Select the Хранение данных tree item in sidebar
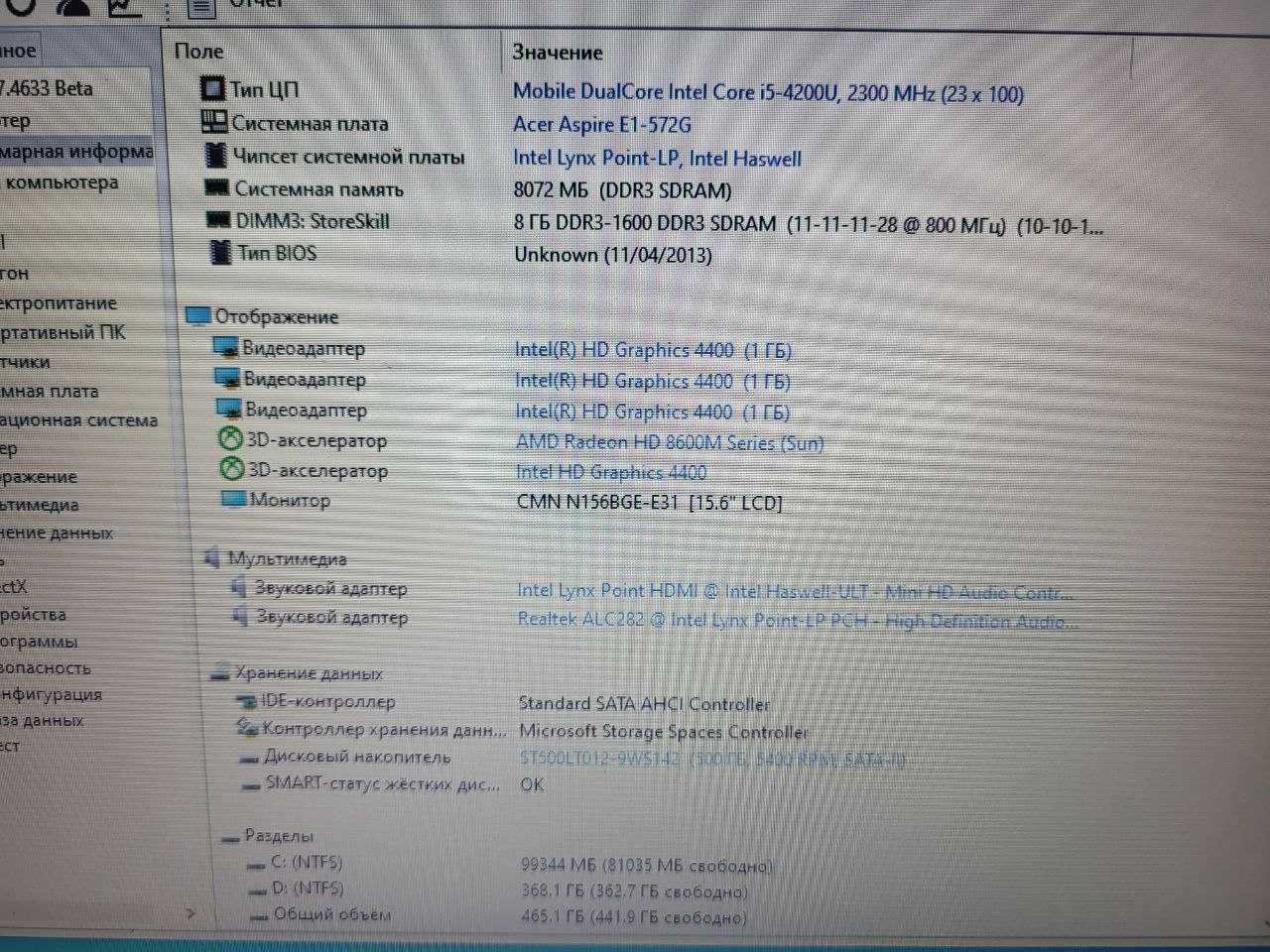 pos(57,533)
